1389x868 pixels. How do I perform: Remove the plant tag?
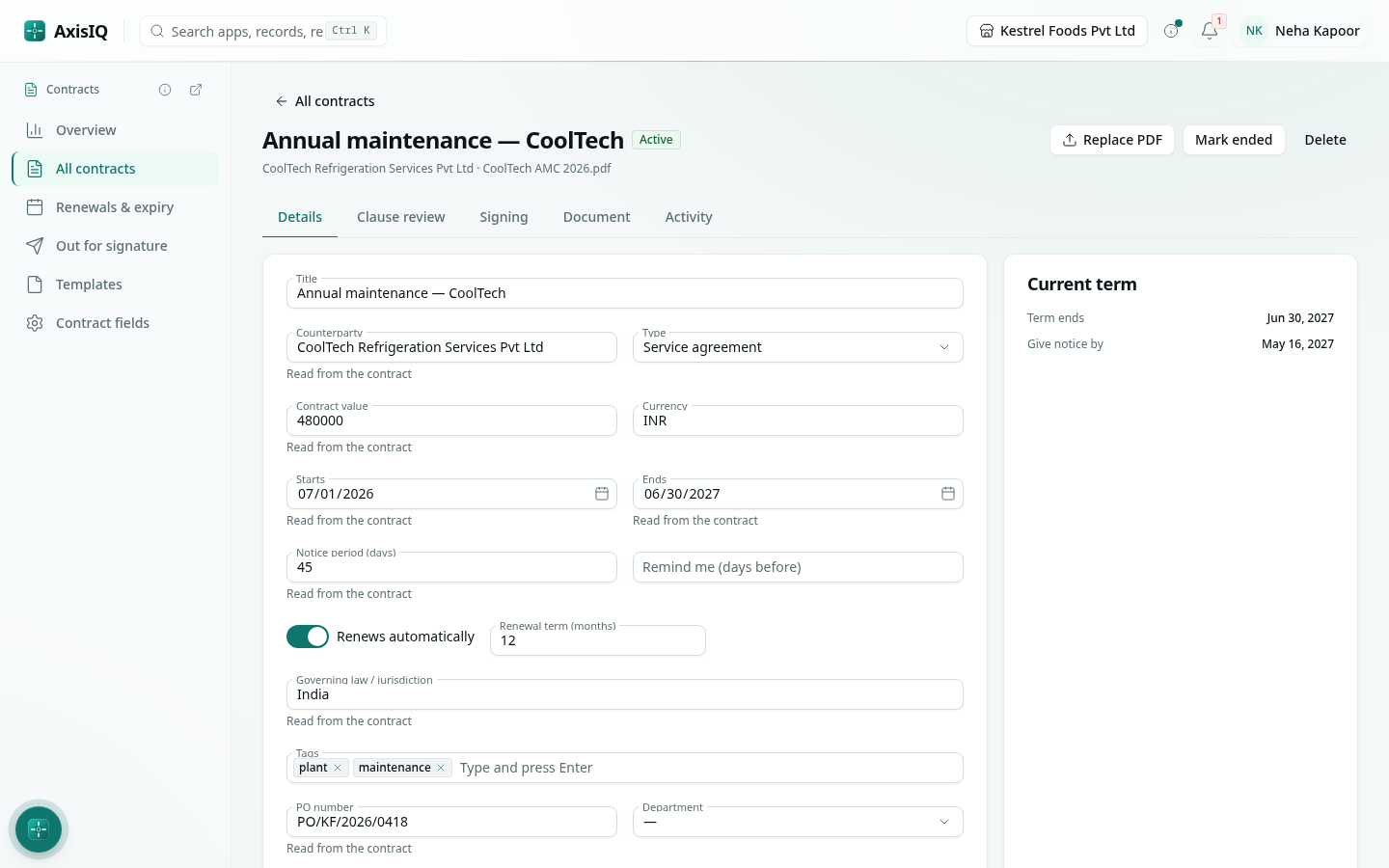coord(338,768)
